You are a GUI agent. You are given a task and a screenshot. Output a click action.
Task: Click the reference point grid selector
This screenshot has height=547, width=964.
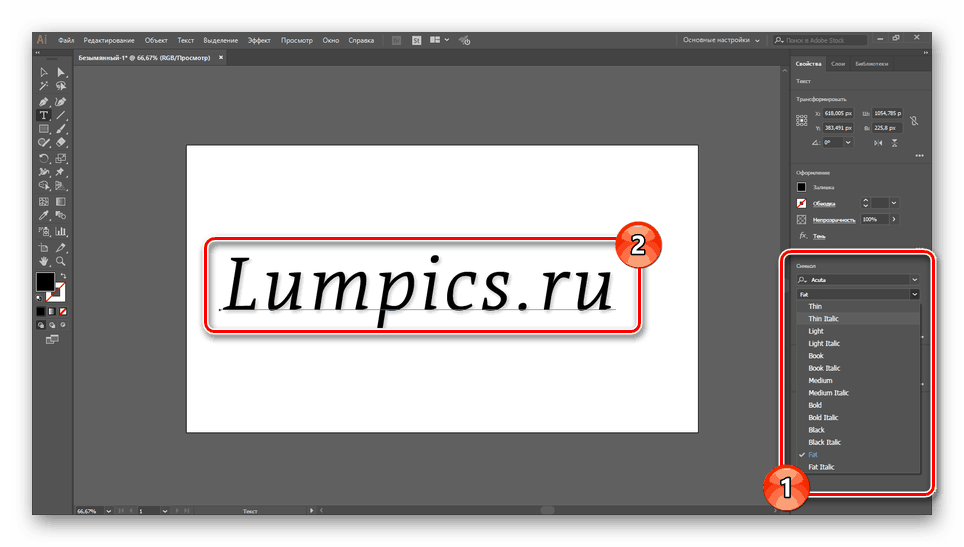pos(802,120)
